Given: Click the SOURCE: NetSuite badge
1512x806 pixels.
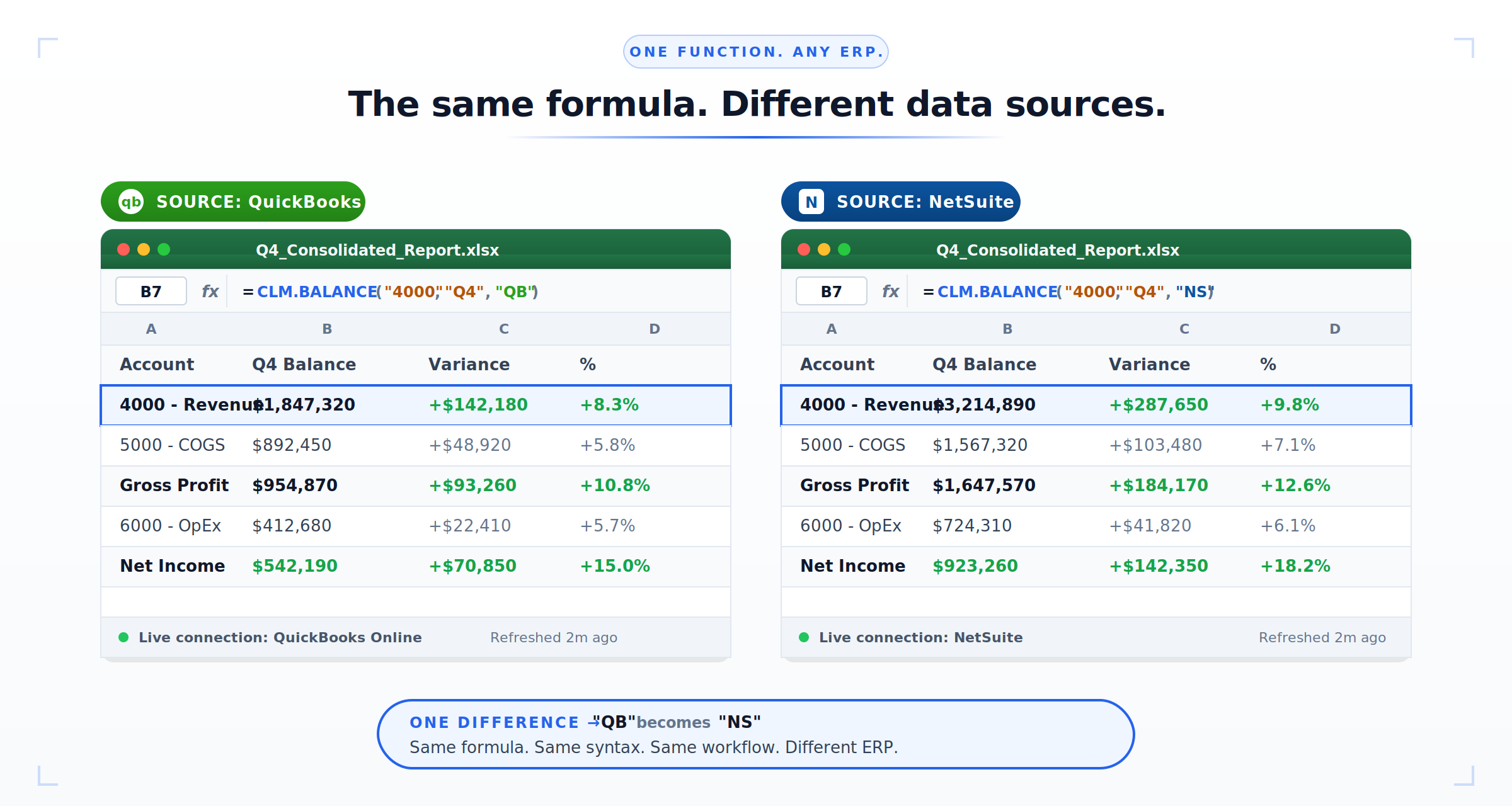Looking at the screenshot, I should [901, 201].
